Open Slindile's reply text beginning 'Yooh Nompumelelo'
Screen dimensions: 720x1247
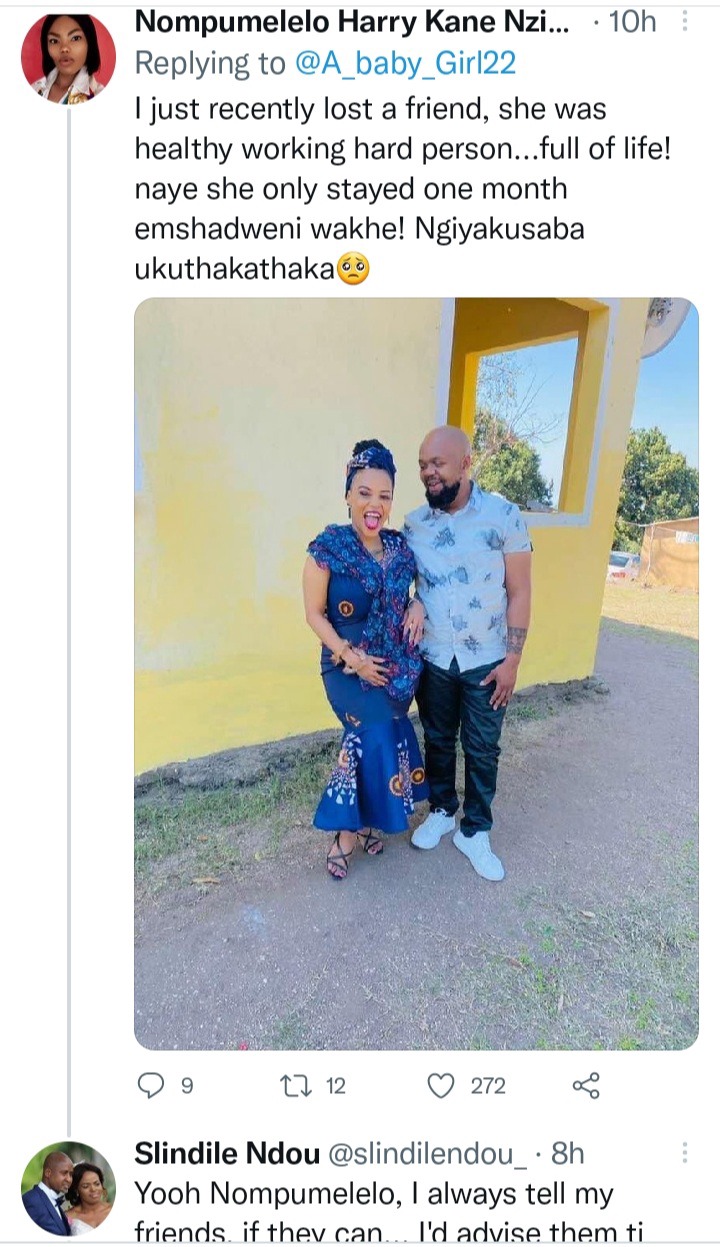click(x=374, y=1211)
